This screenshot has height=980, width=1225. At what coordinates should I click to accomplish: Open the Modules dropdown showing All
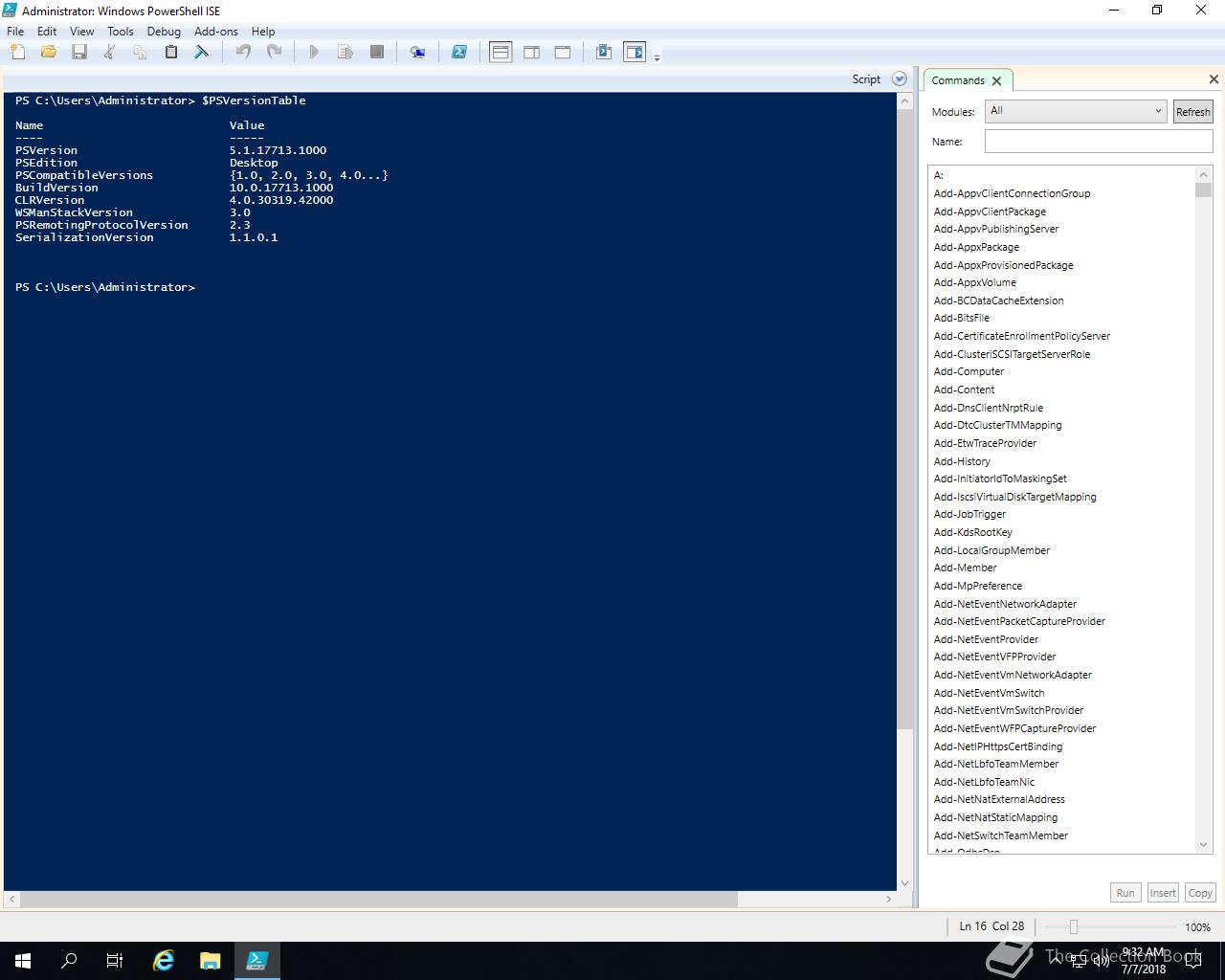click(1076, 111)
